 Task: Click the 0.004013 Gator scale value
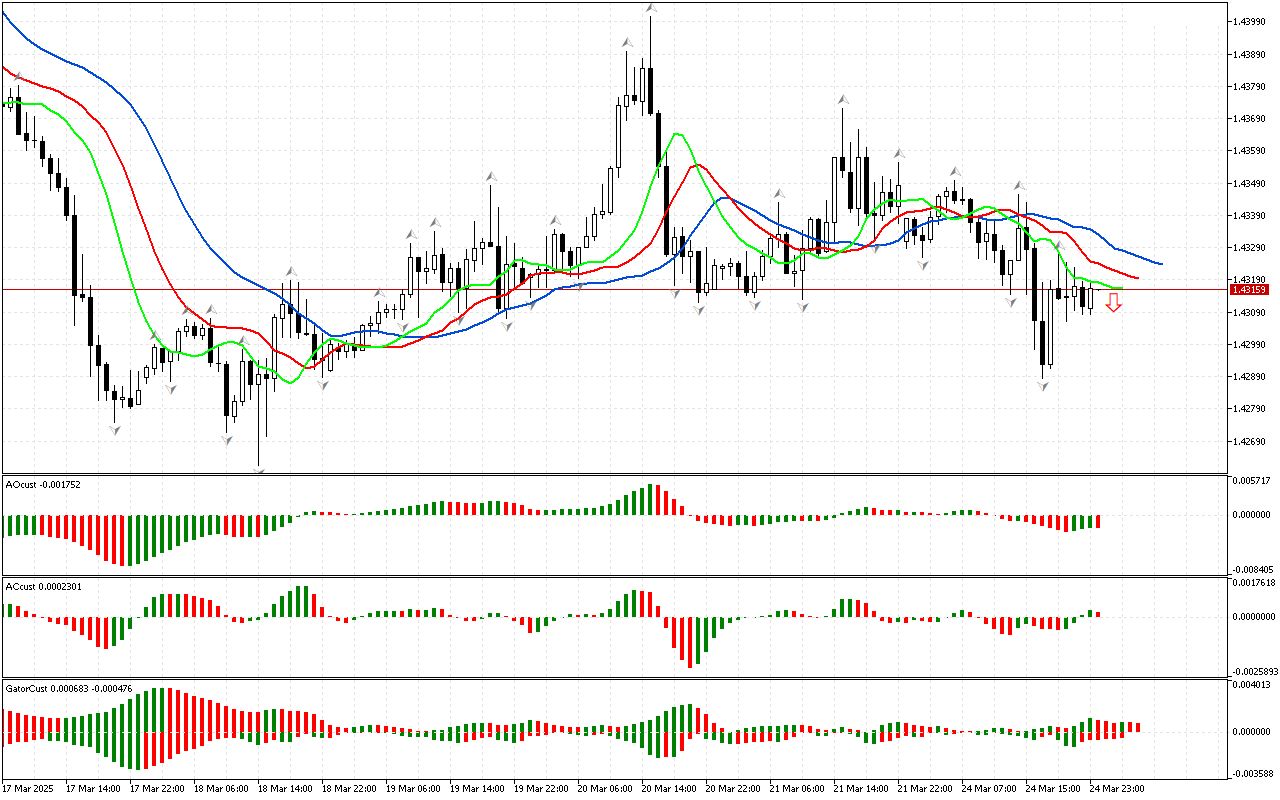tap(1251, 685)
